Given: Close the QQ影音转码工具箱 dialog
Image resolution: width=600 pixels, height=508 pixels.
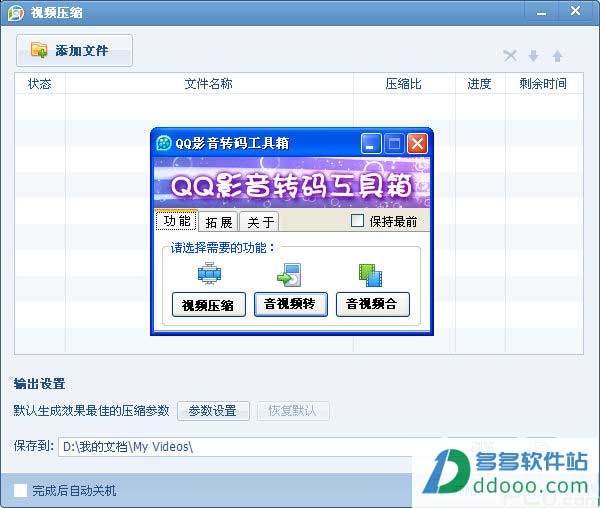Looking at the screenshot, I should tap(417, 143).
